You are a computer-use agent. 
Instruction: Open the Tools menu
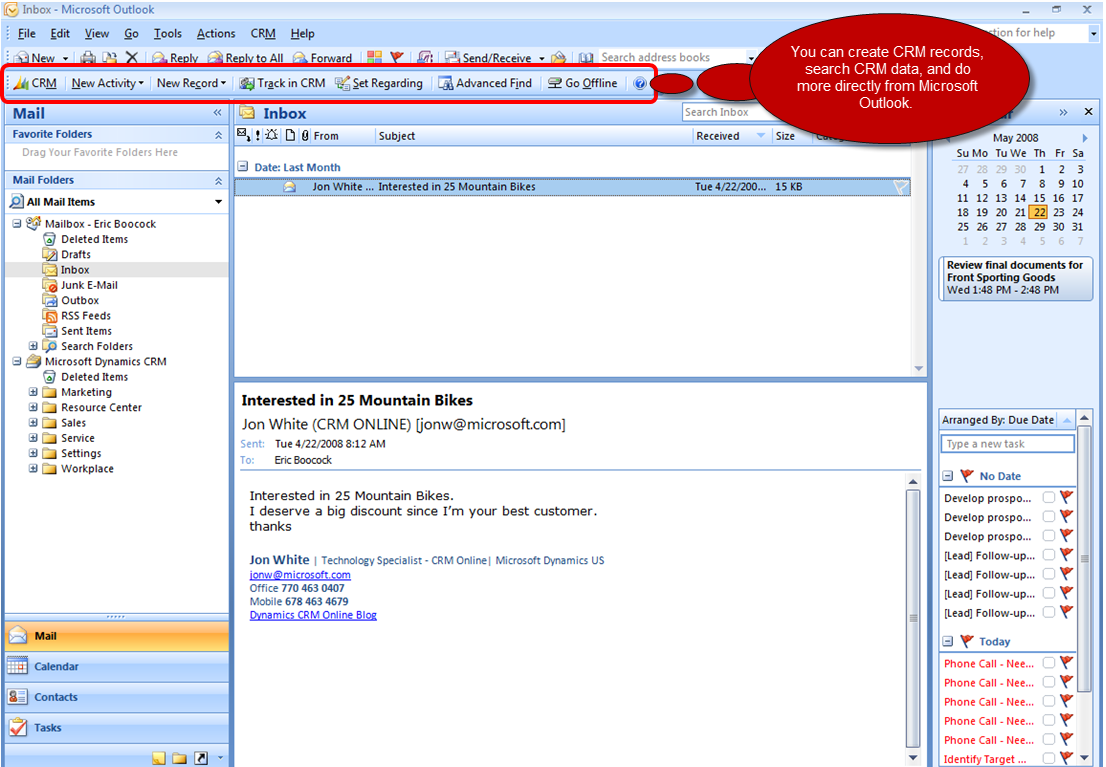tap(167, 33)
